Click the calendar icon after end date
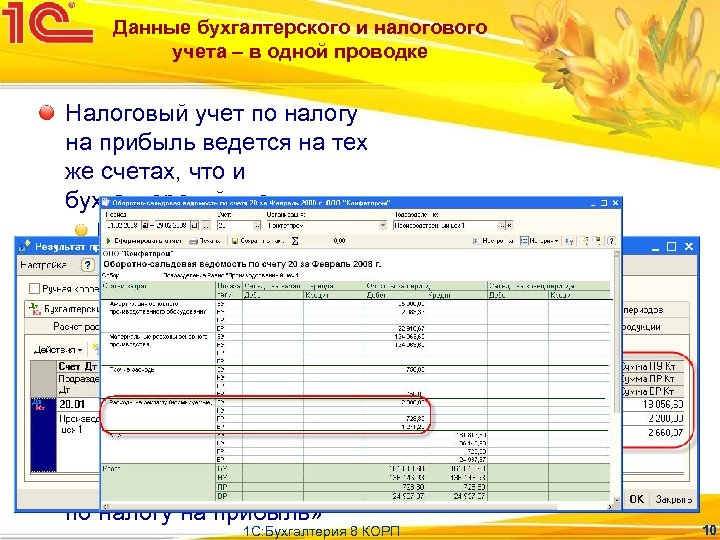Screen dimensions: 720x540 (194, 225)
